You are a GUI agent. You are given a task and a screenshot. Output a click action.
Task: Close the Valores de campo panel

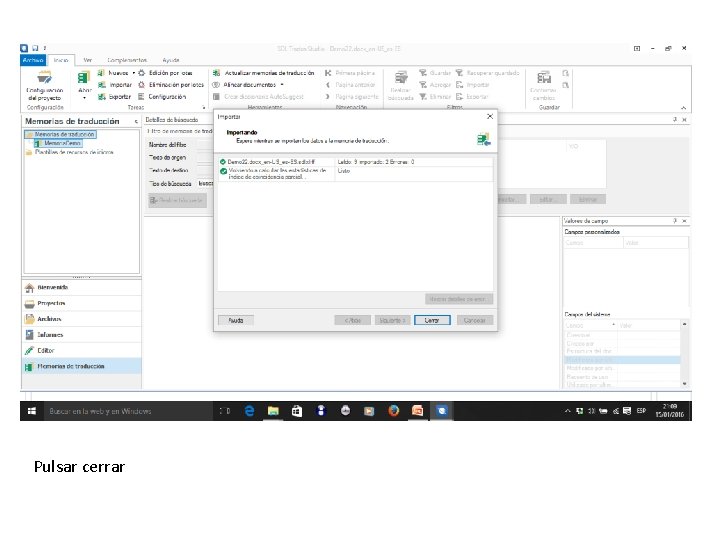pos(684,221)
